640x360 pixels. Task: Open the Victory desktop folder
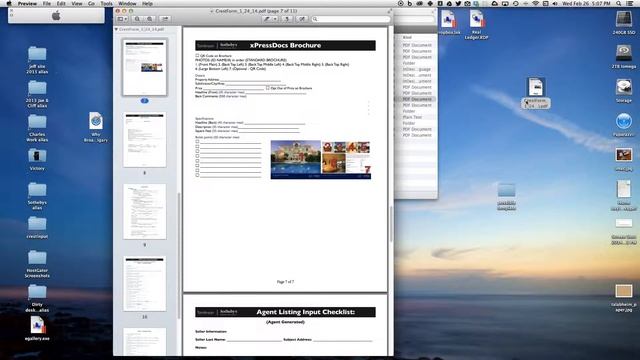click(x=37, y=160)
